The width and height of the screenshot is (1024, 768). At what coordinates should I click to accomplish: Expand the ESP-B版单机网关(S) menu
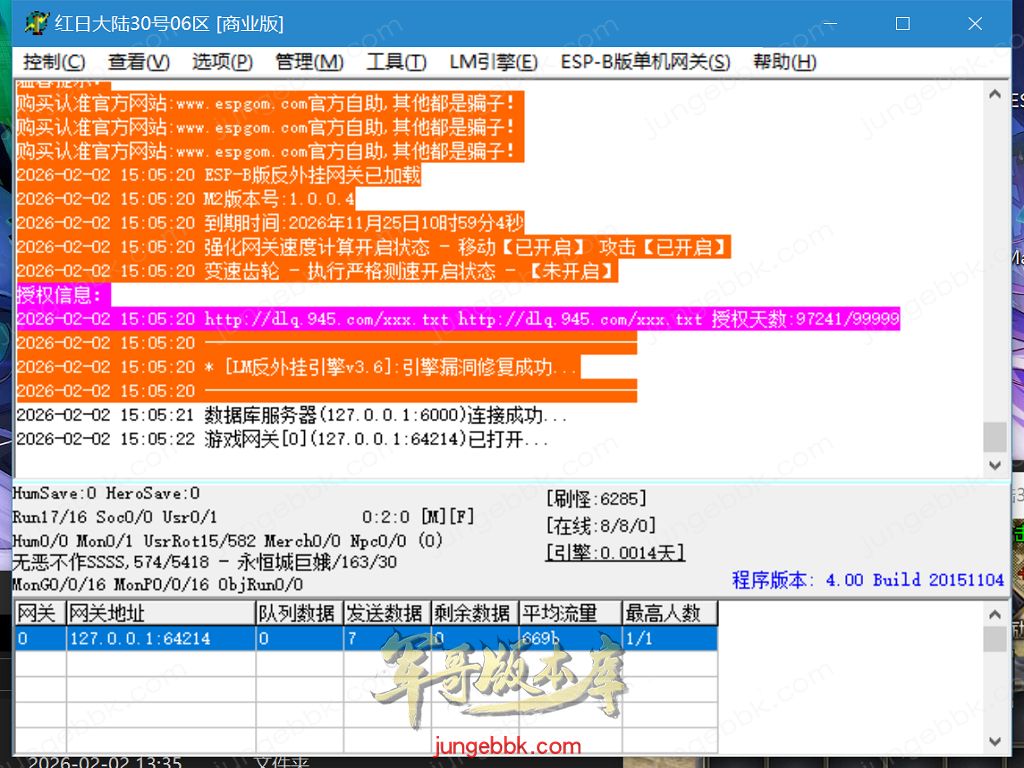point(645,62)
